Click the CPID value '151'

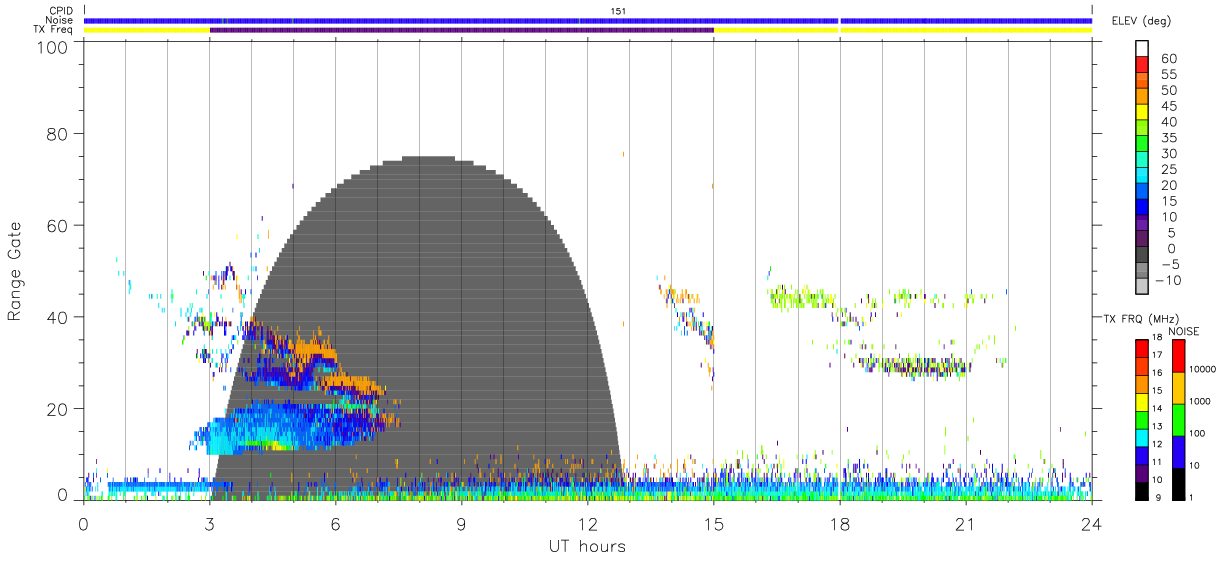617,11
